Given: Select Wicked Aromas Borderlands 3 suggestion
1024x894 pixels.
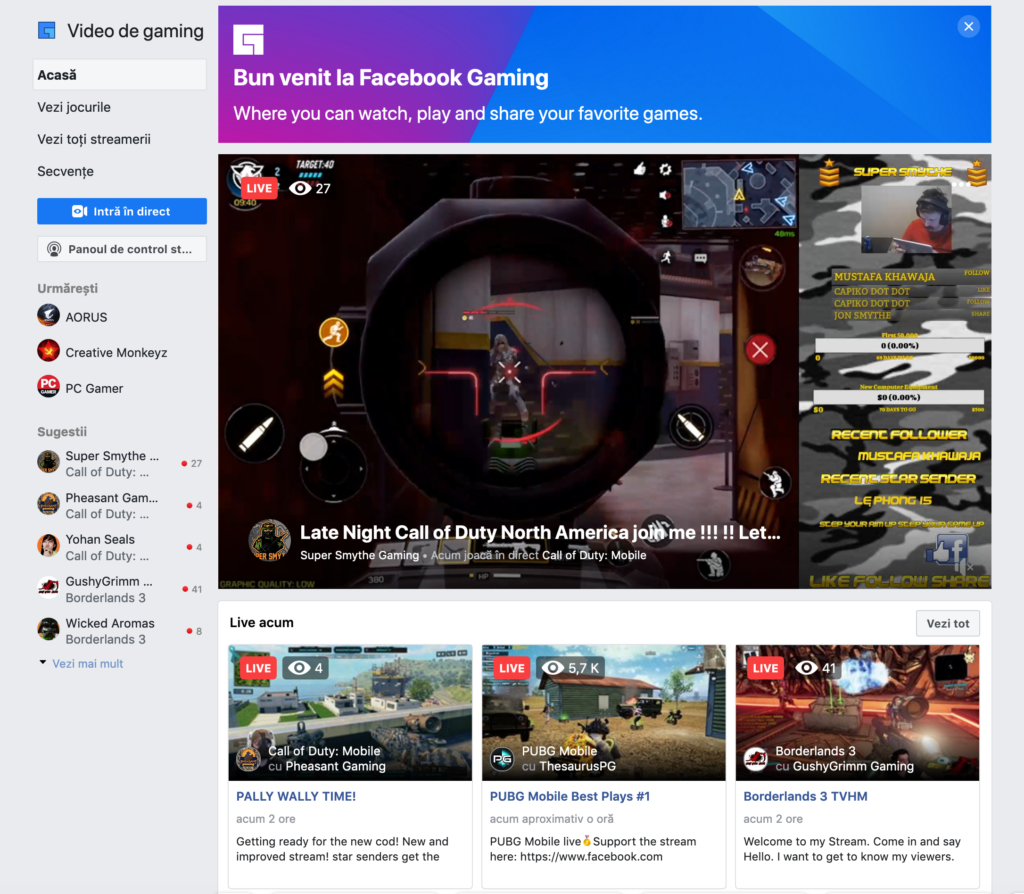Looking at the screenshot, I should coord(120,631).
